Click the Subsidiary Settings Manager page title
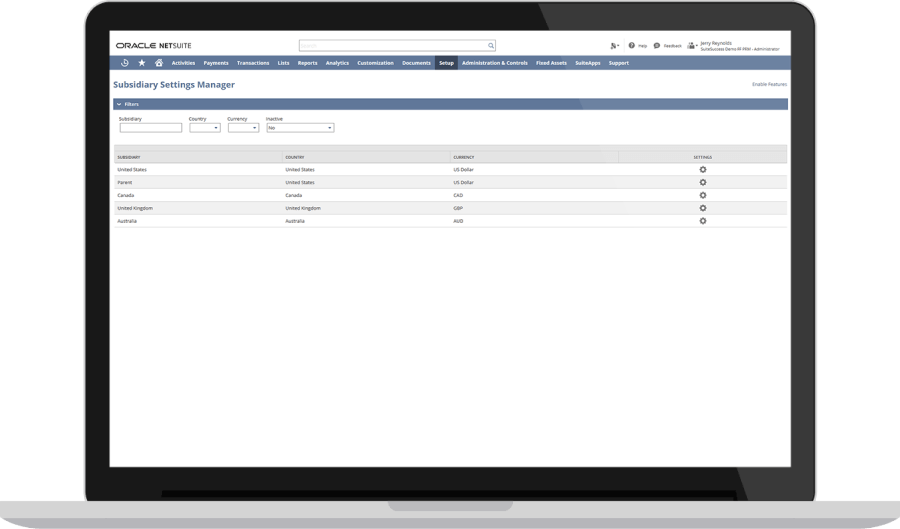 coord(174,85)
